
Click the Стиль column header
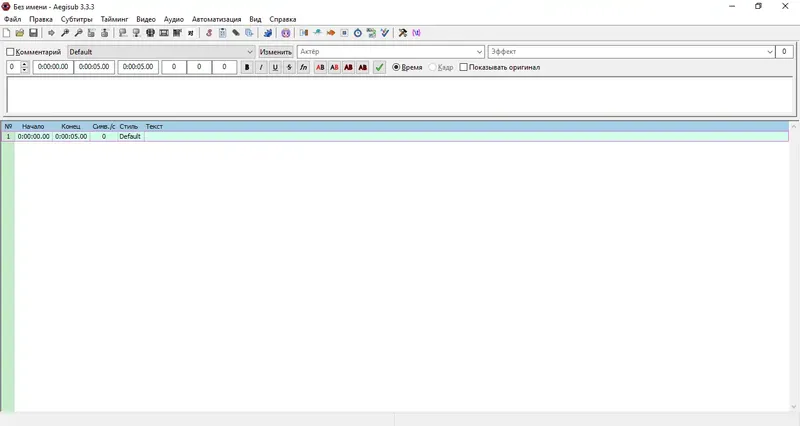point(129,127)
